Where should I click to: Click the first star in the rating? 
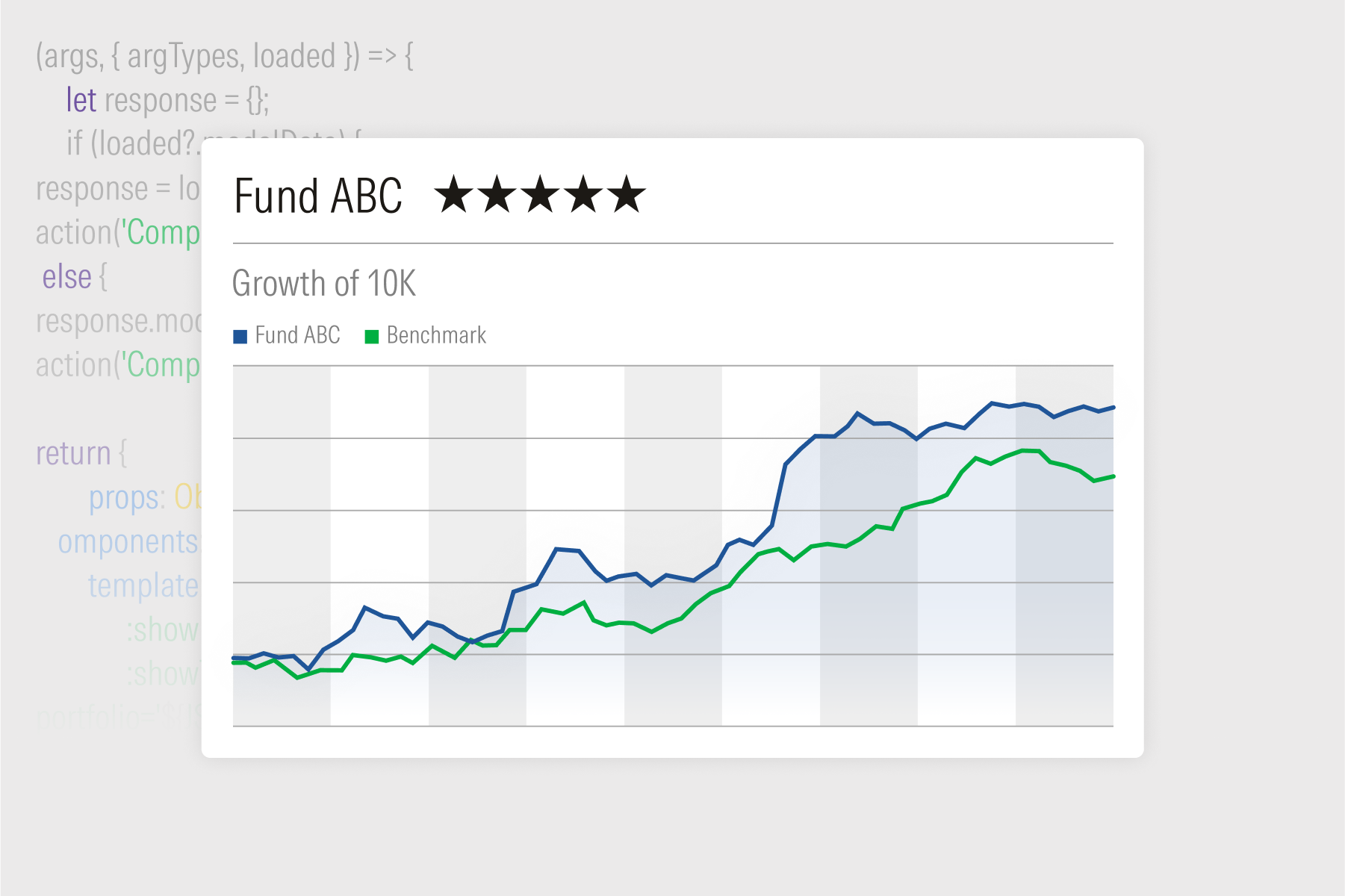pyautogui.click(x=454, y=195)
